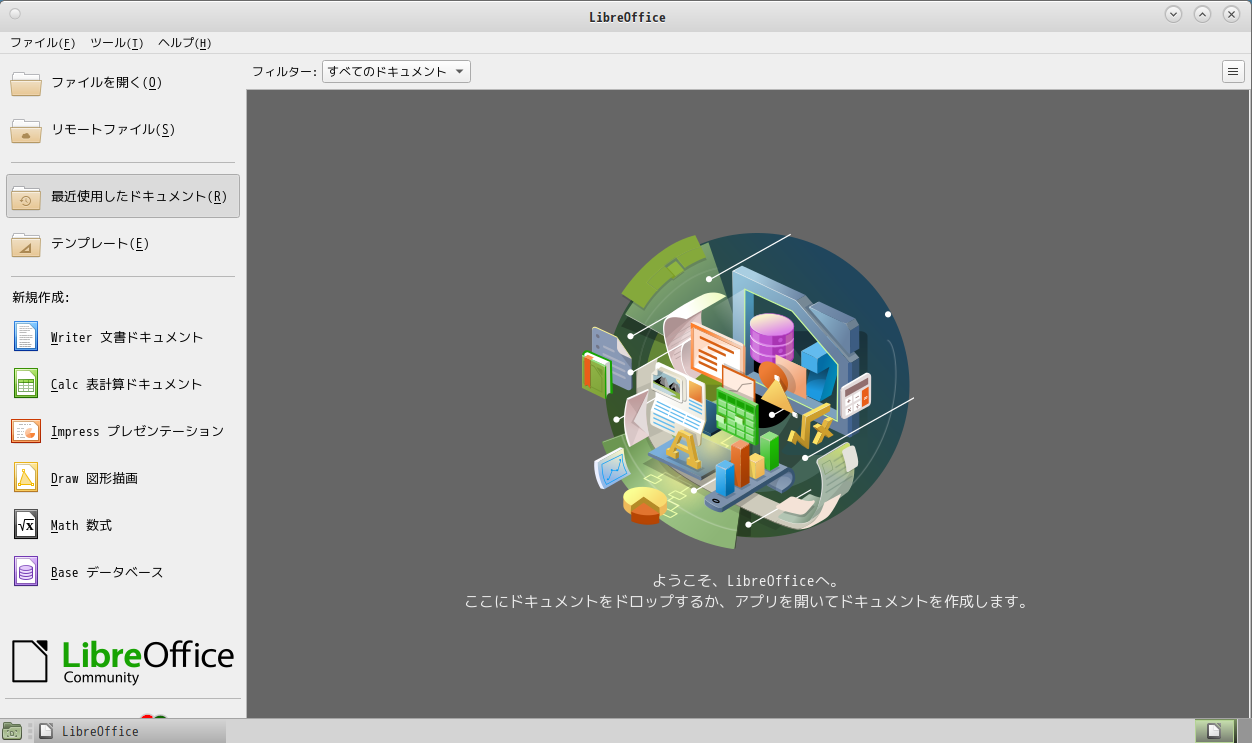Click the Calc spreadsheet icon
1252x743 pixels.
(26, 384)
